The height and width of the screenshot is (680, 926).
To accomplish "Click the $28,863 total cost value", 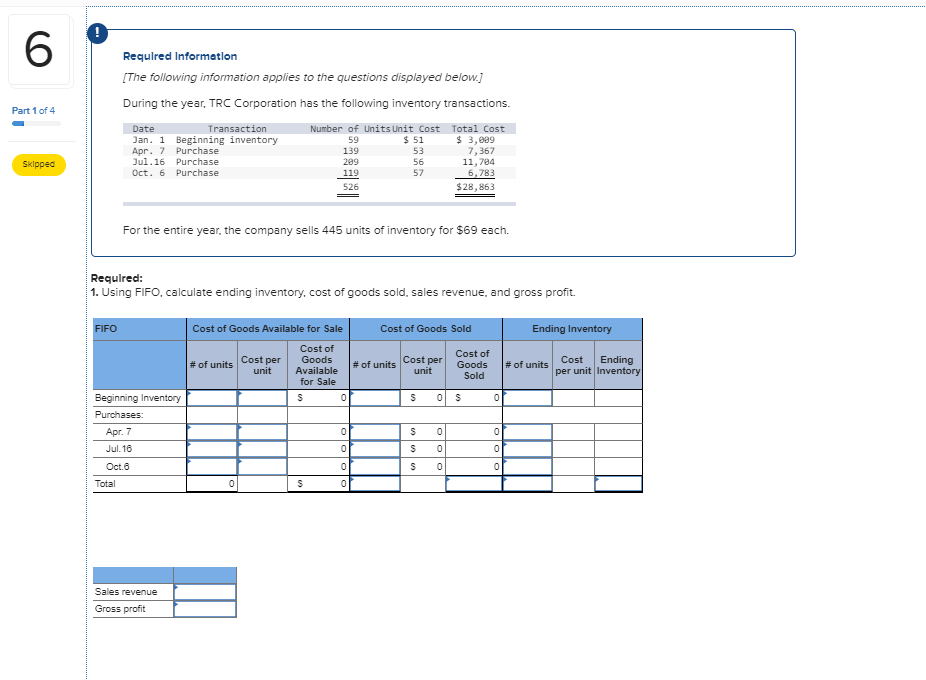I will point(475,187).
